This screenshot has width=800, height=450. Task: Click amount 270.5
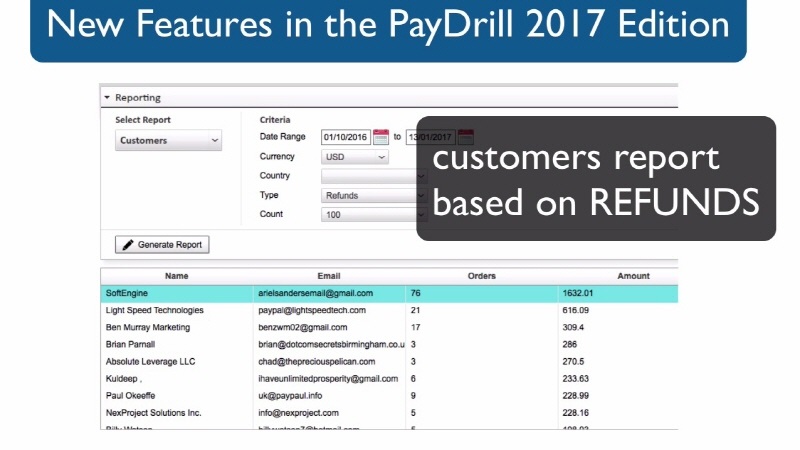click(573, 362)
